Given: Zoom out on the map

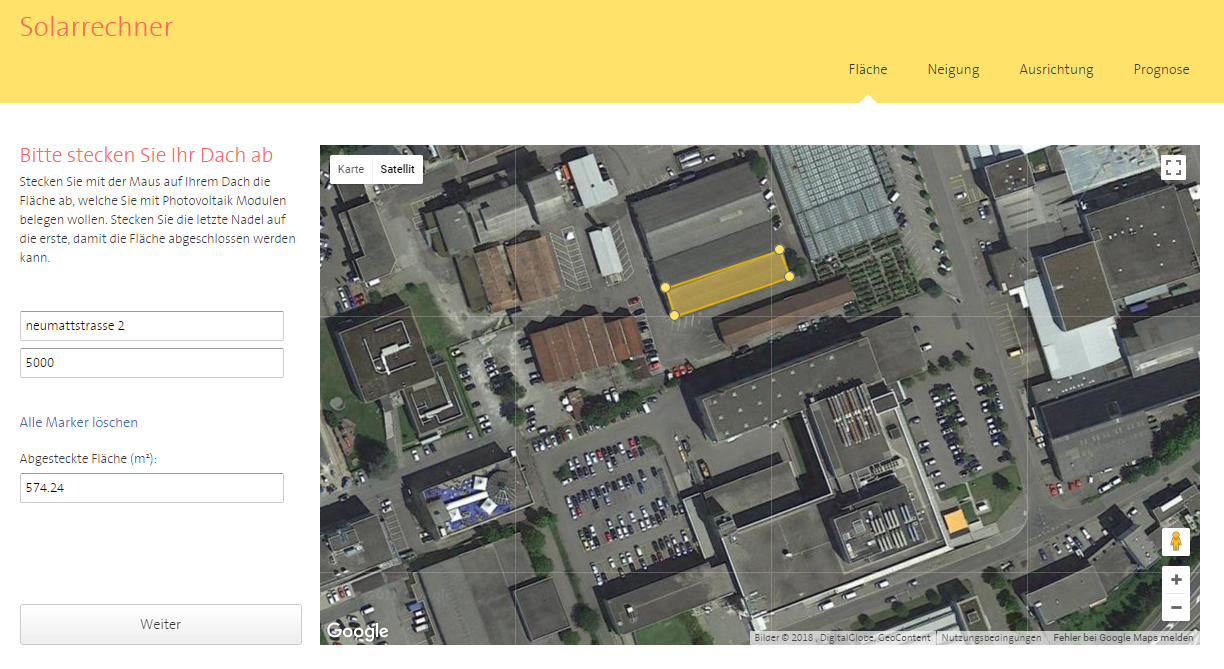Looking at the screenshot, I should pyautogui.click(x=1176, y=607).
